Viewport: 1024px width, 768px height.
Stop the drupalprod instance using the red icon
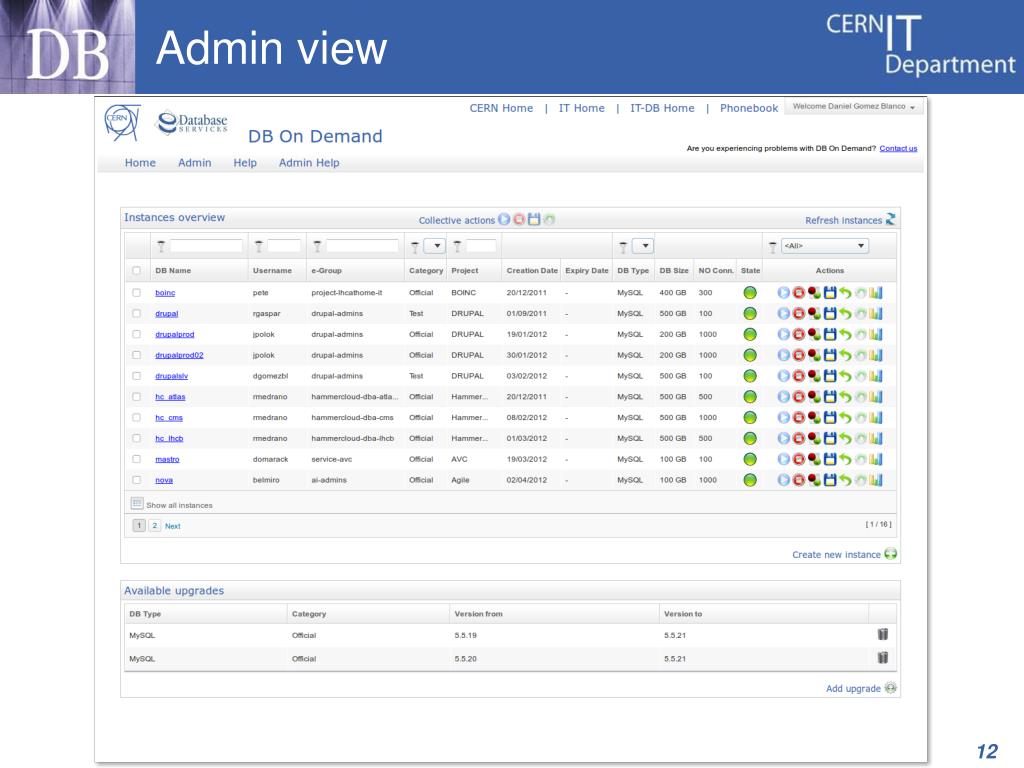click(799, 334)
